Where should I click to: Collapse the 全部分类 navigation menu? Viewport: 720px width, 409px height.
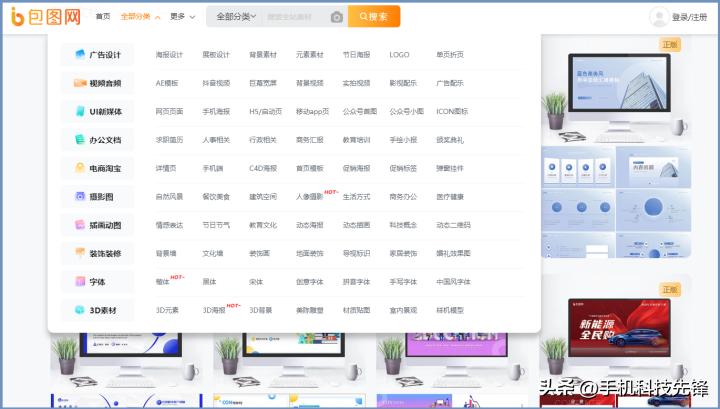(x=140, y=17)
